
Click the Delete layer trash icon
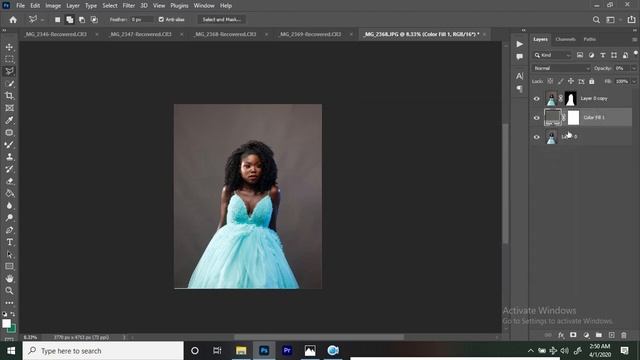tap(624, 335)
